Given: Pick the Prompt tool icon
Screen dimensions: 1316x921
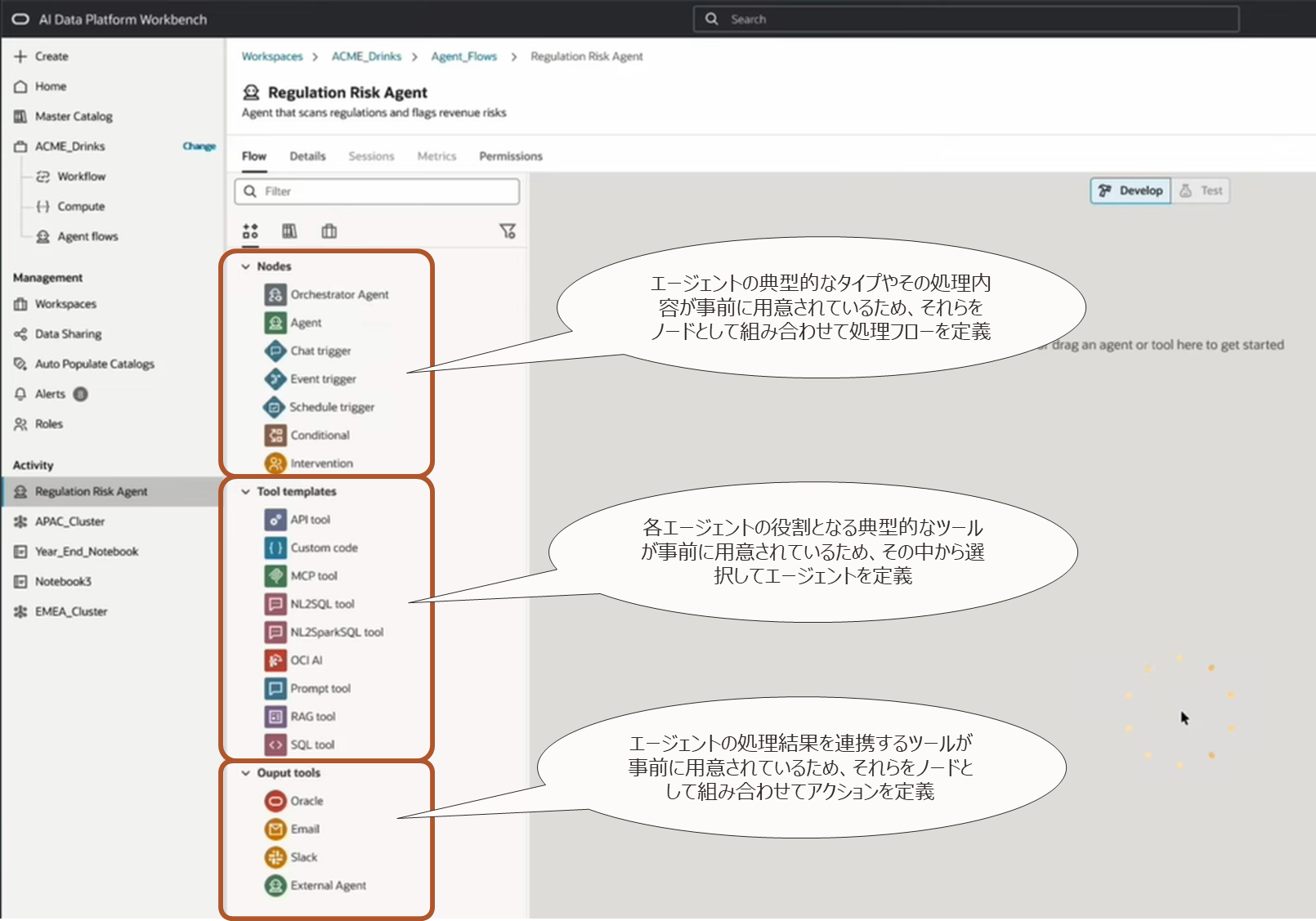Looking at the screenshot, I should pos(275,689).
